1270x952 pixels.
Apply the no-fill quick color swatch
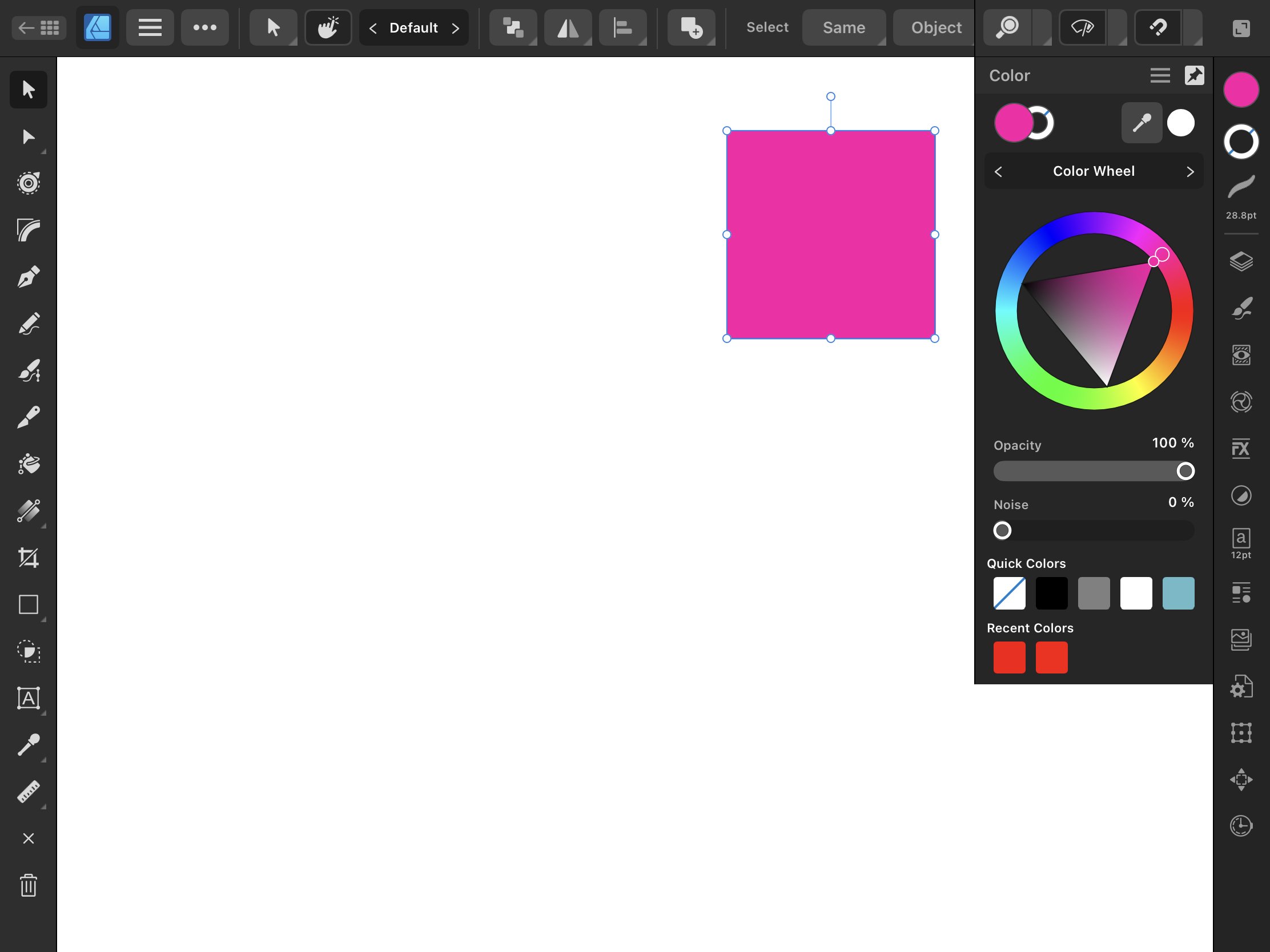point(1010,593)
